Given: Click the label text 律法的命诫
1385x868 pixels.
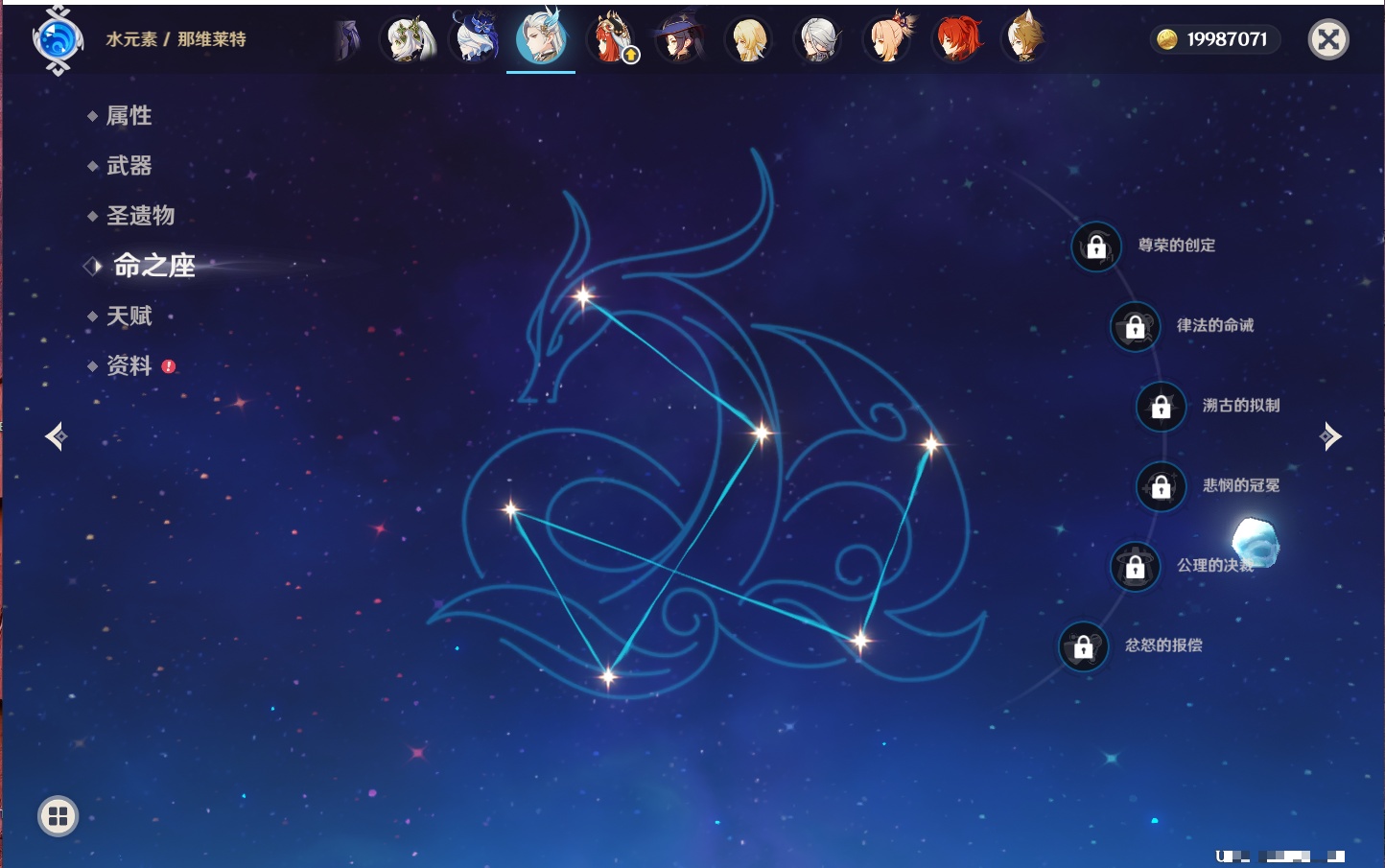Looking at the screenshot, I should coord(1215,325).
